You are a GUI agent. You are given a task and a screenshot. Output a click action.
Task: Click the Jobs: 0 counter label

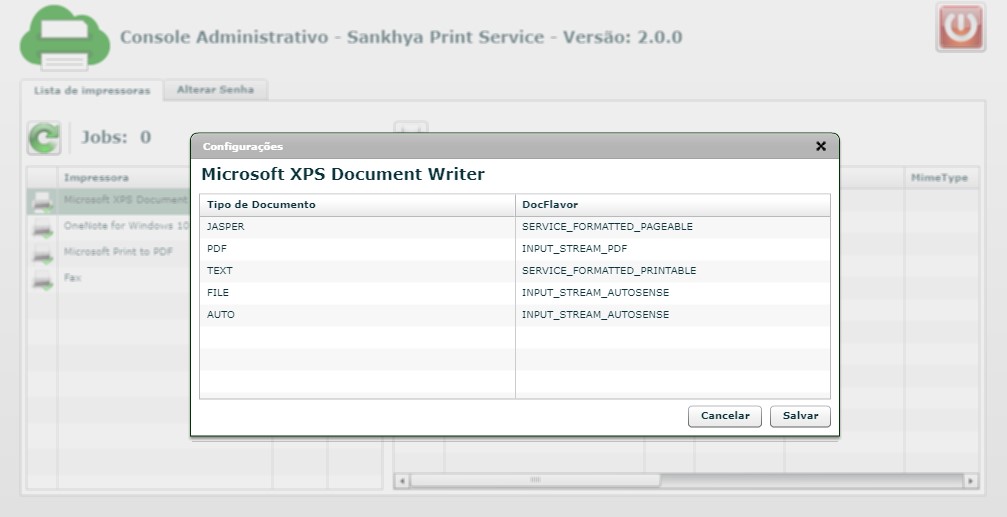(116, 137)
